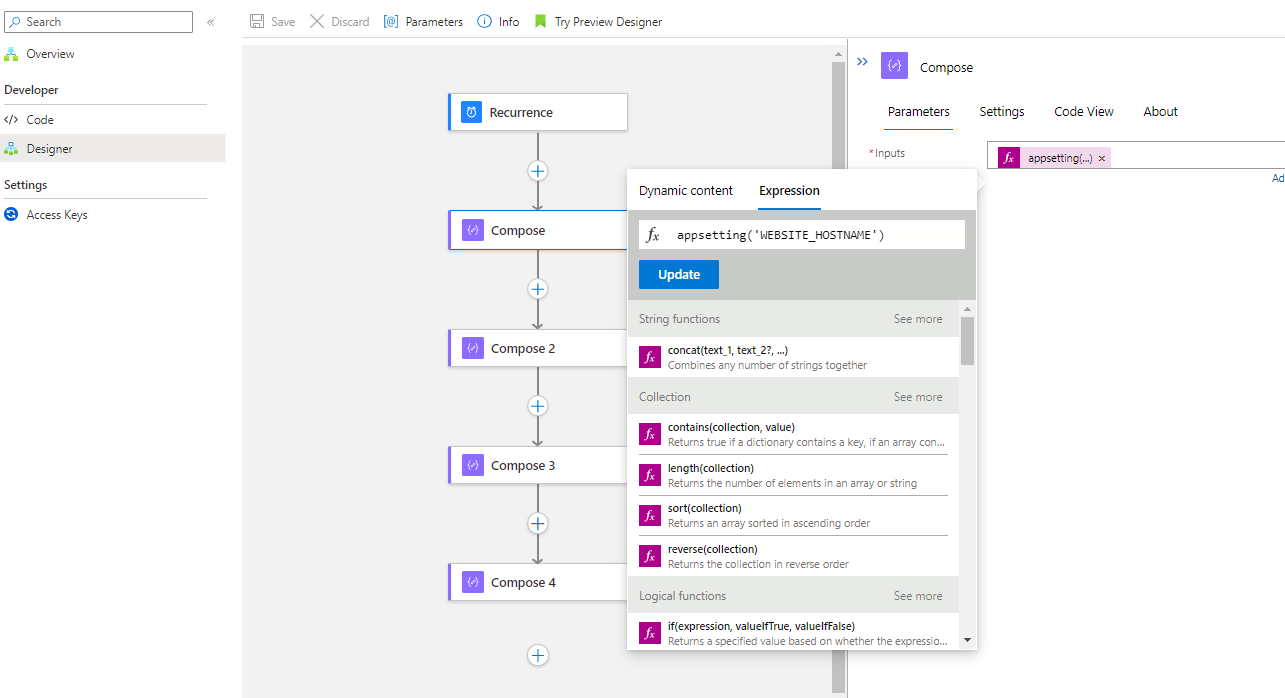The height and width of the screenshot is (698, 1285).
Task: Remove the appsetting expression token
Action: tap(1102, 158)
